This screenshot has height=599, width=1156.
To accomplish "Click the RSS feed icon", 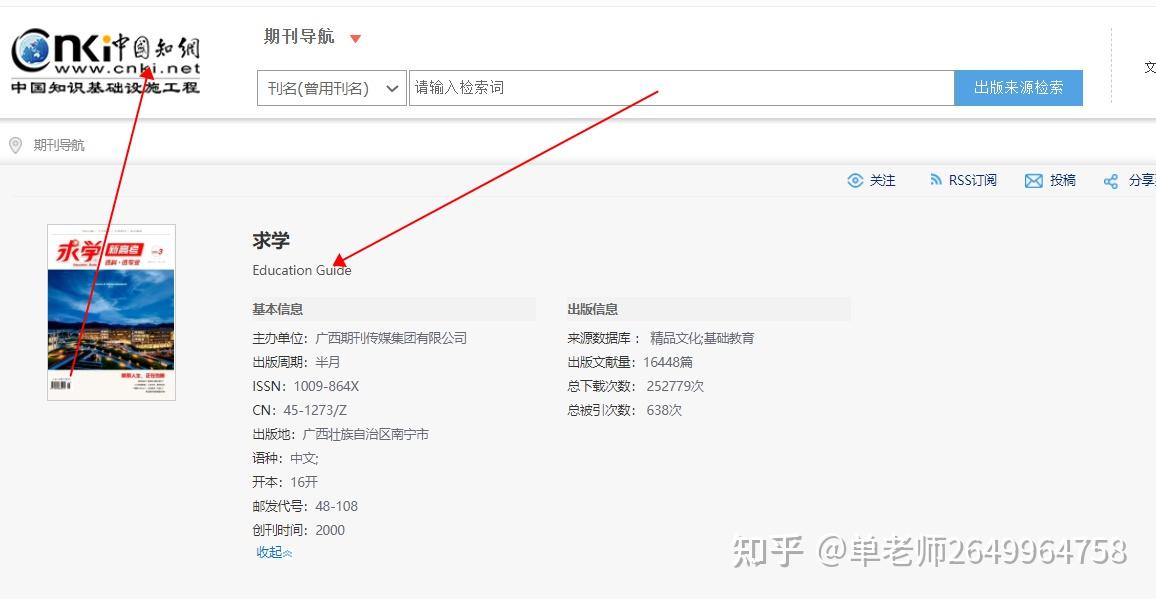I will point(936,180).
